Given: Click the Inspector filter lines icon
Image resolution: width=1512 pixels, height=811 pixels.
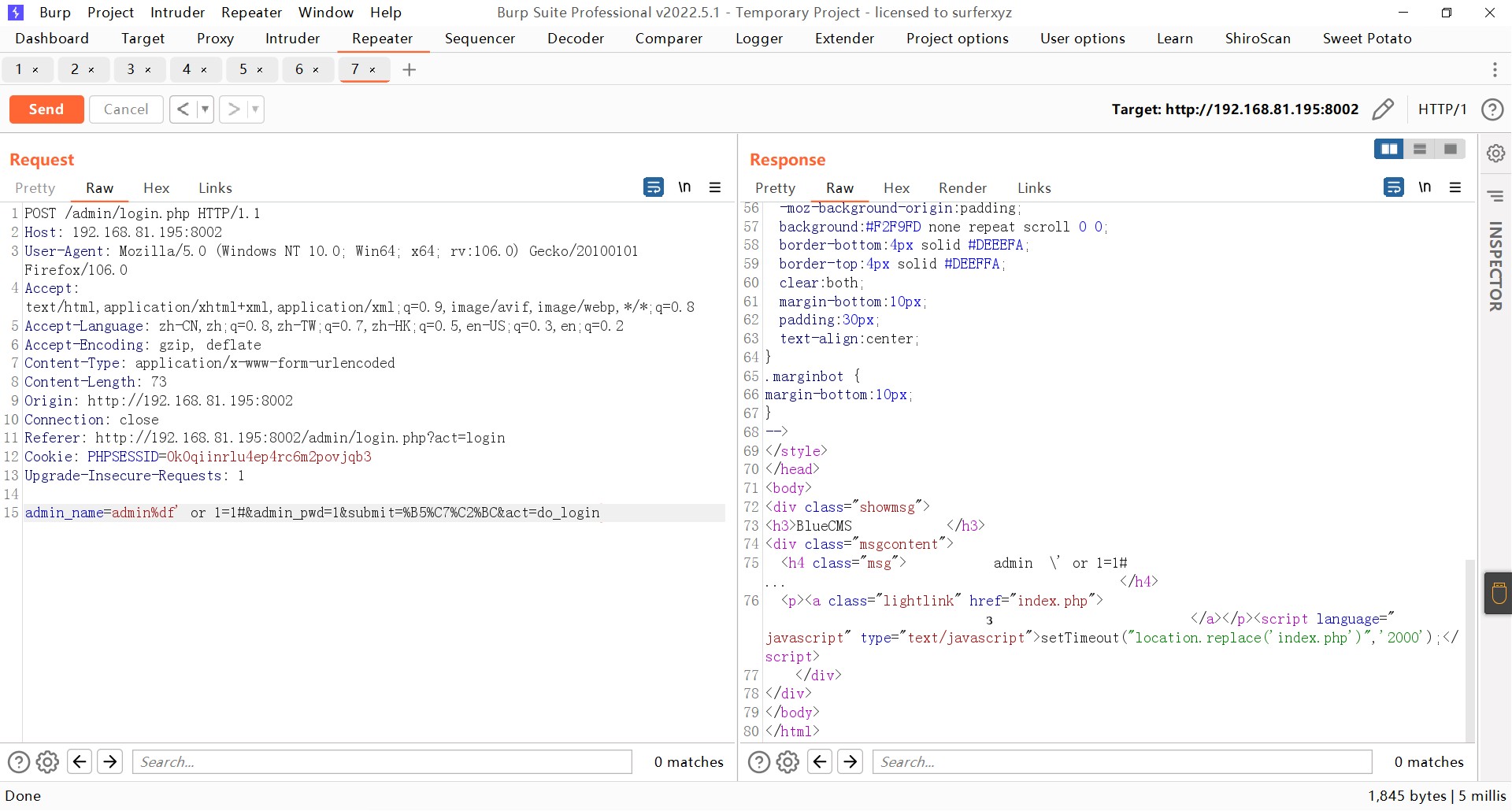Looking at the screenshot, I should coord(1495,196).
